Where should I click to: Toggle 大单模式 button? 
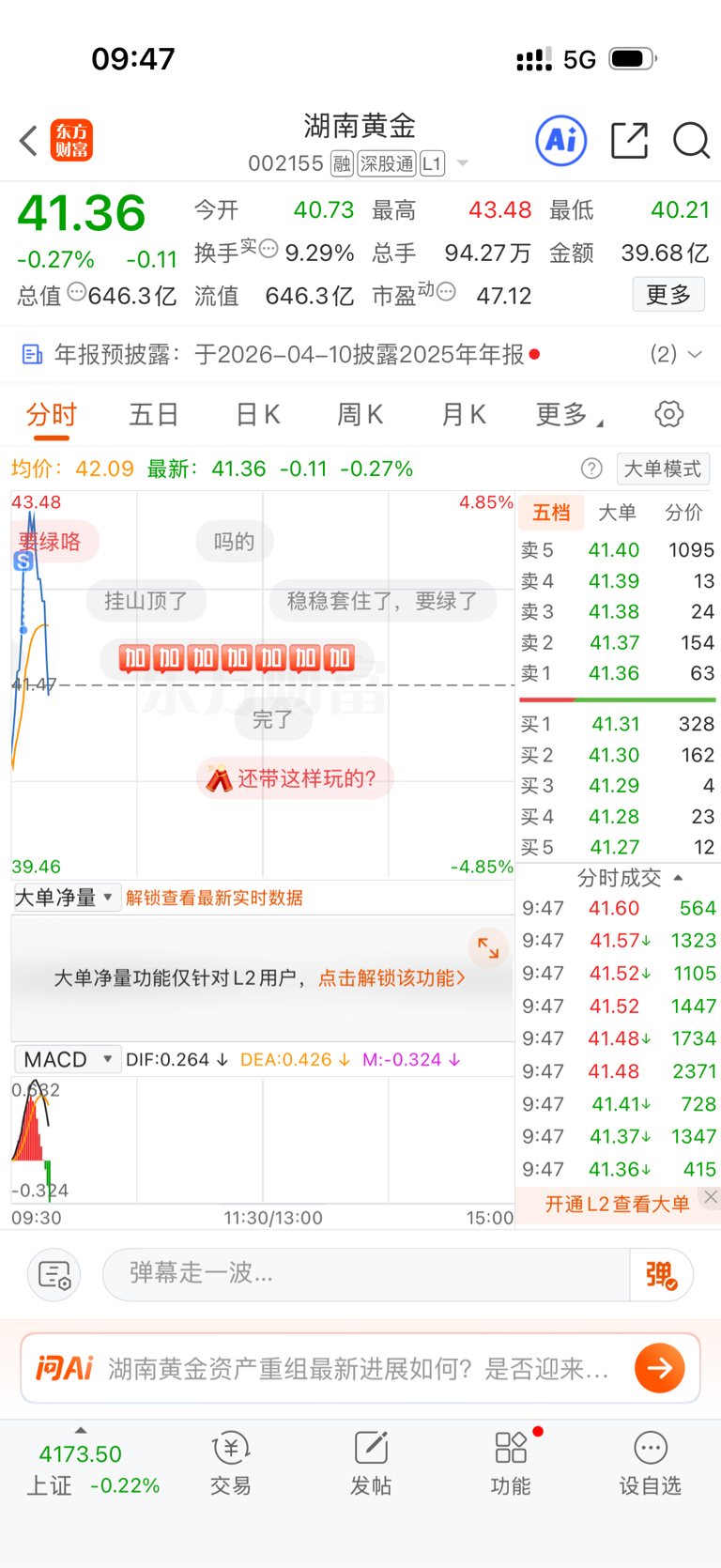point(663,469)
